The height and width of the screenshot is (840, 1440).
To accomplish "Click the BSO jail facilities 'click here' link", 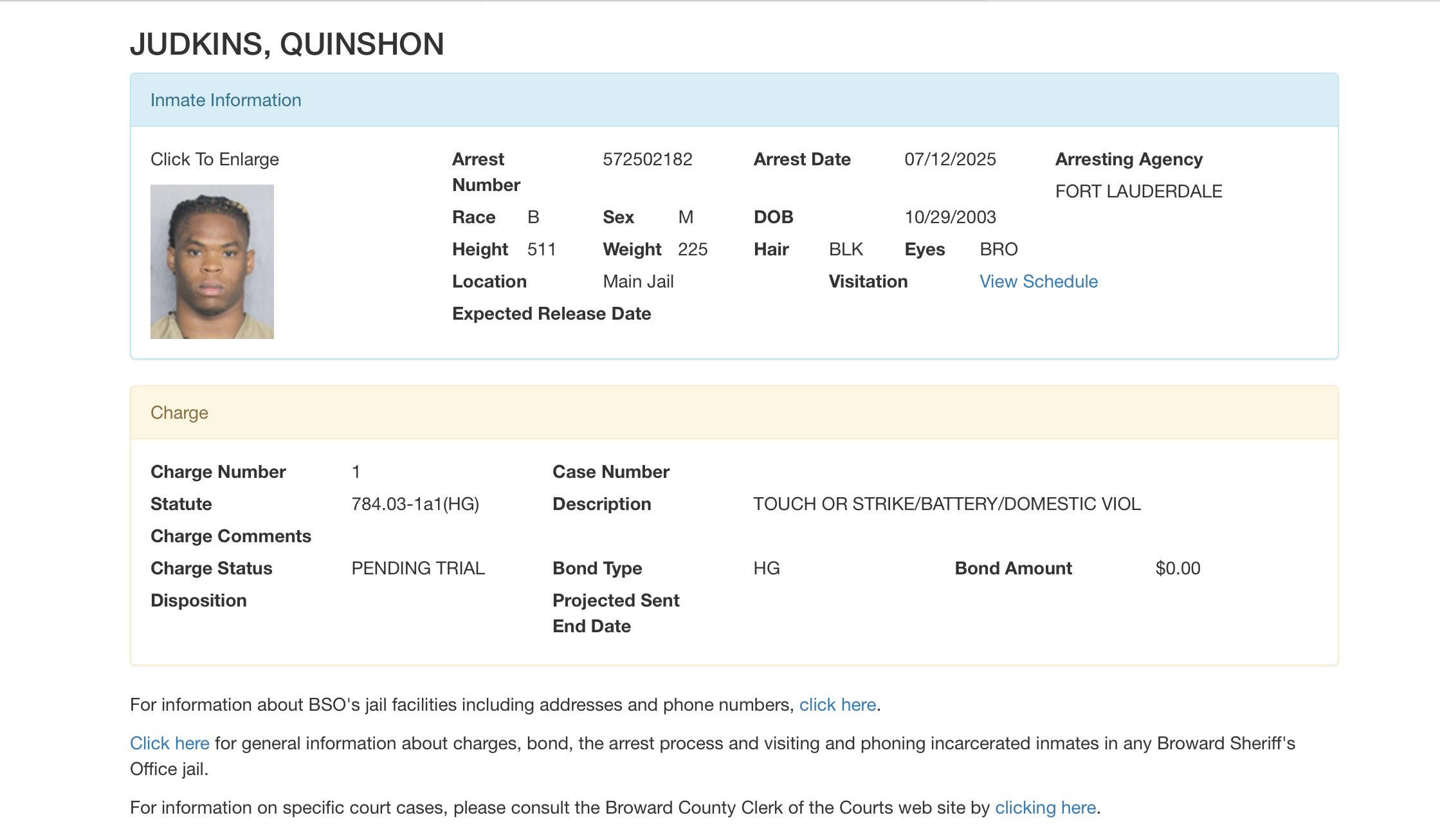I will coord(837,705).
